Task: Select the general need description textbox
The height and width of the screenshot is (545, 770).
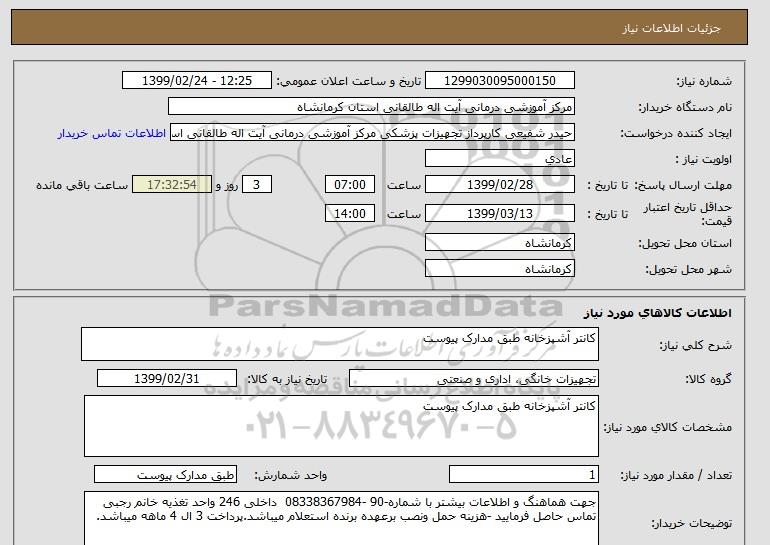Action: pos(340,344)
